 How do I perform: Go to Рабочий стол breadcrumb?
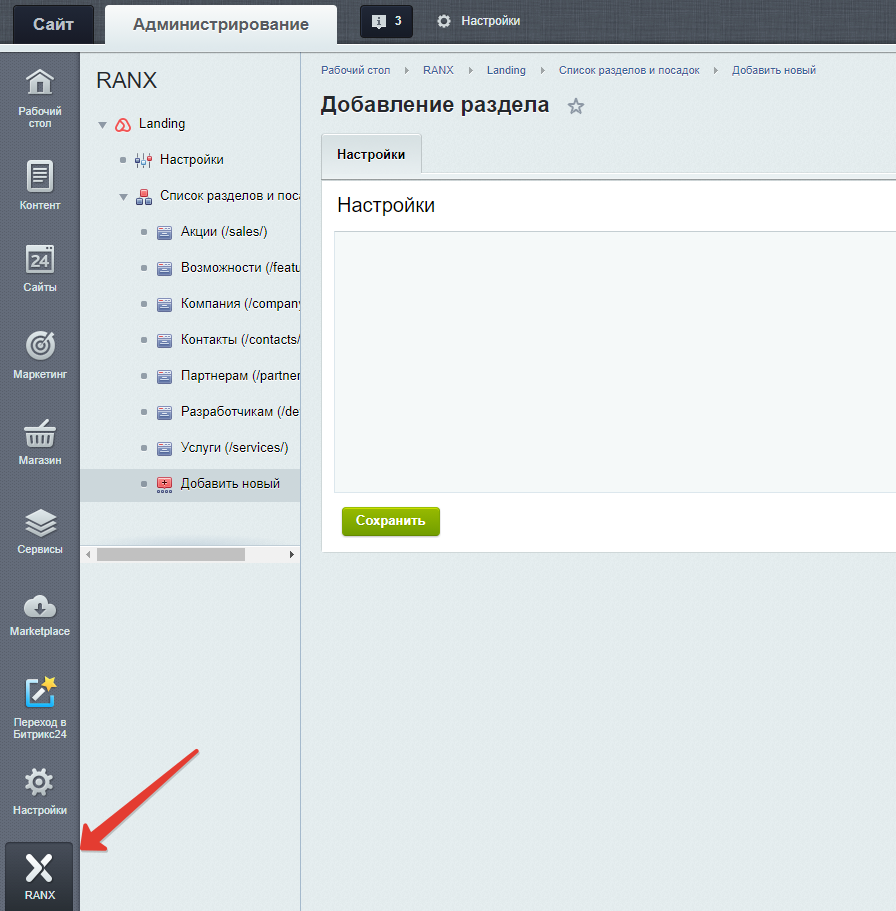tap(356, 70)
